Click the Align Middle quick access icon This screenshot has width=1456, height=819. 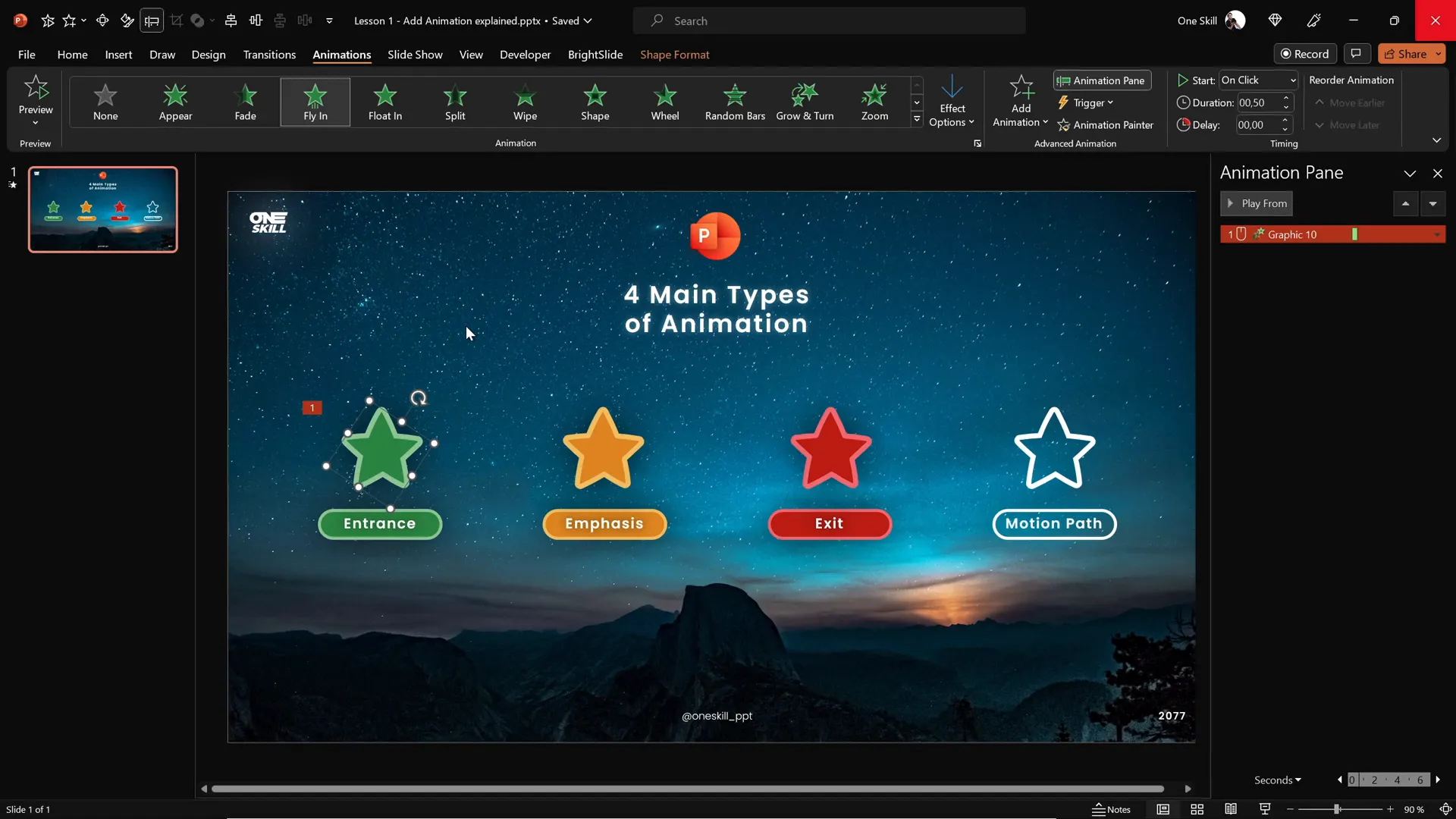pos(256,20)
